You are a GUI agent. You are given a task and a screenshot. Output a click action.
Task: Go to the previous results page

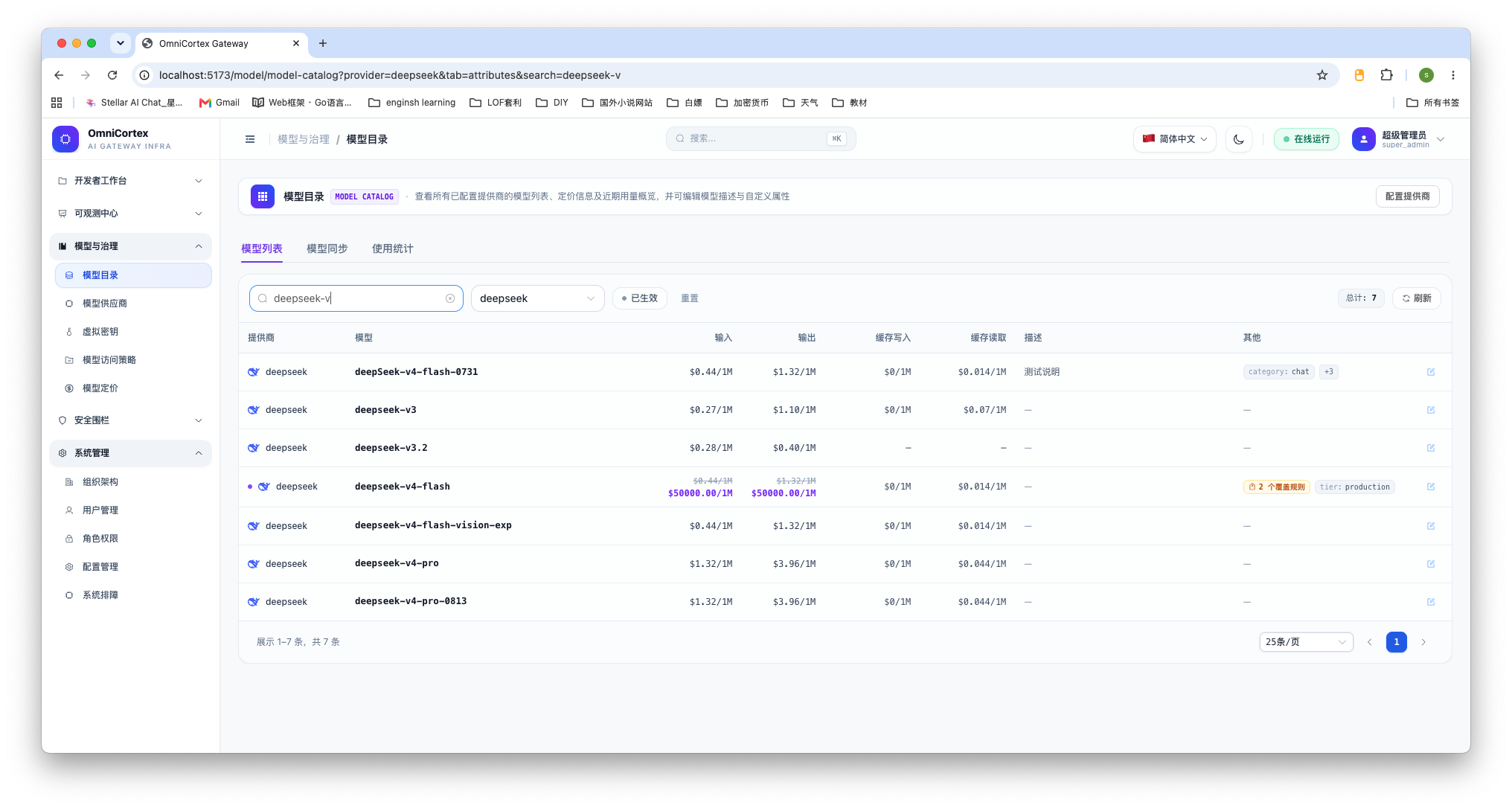[x=1369, y=642]
